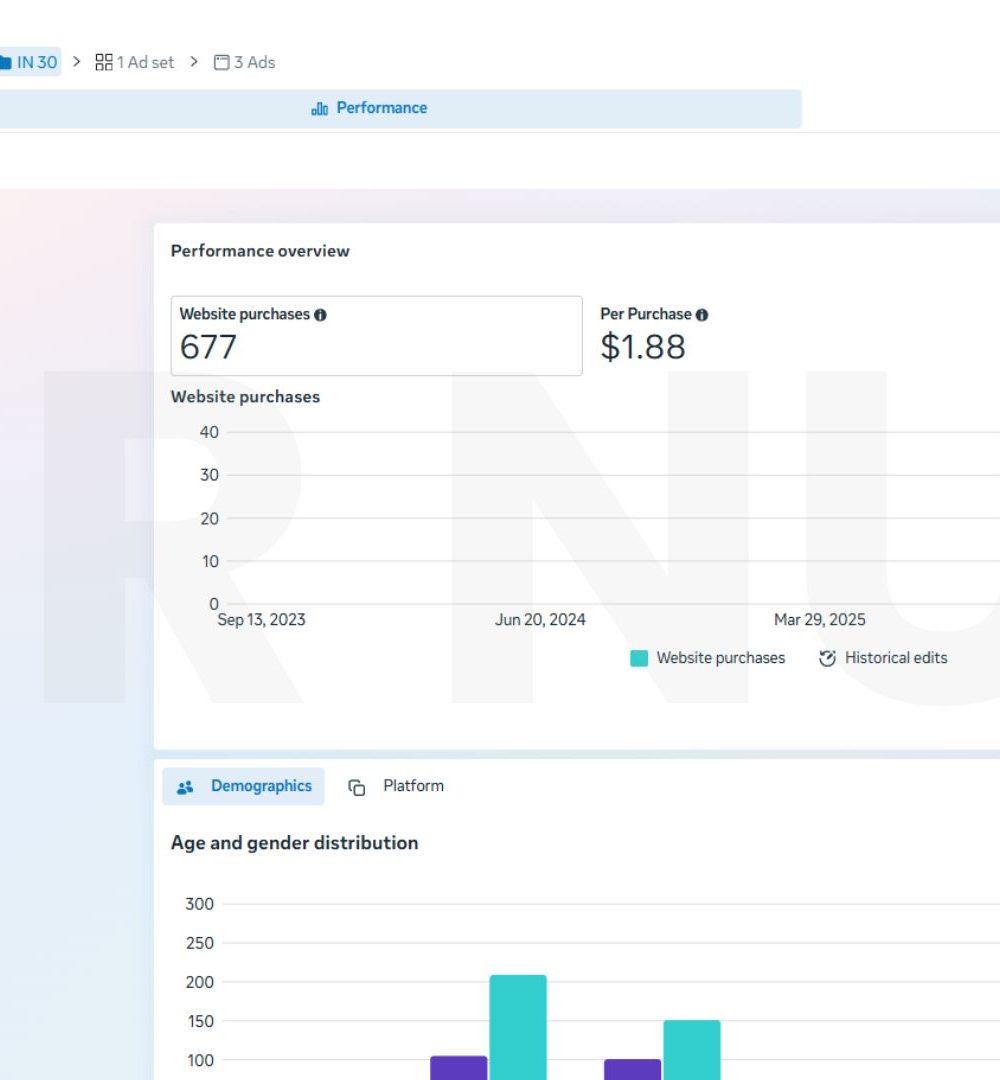Switch to the Platform tab

[396, 786]
